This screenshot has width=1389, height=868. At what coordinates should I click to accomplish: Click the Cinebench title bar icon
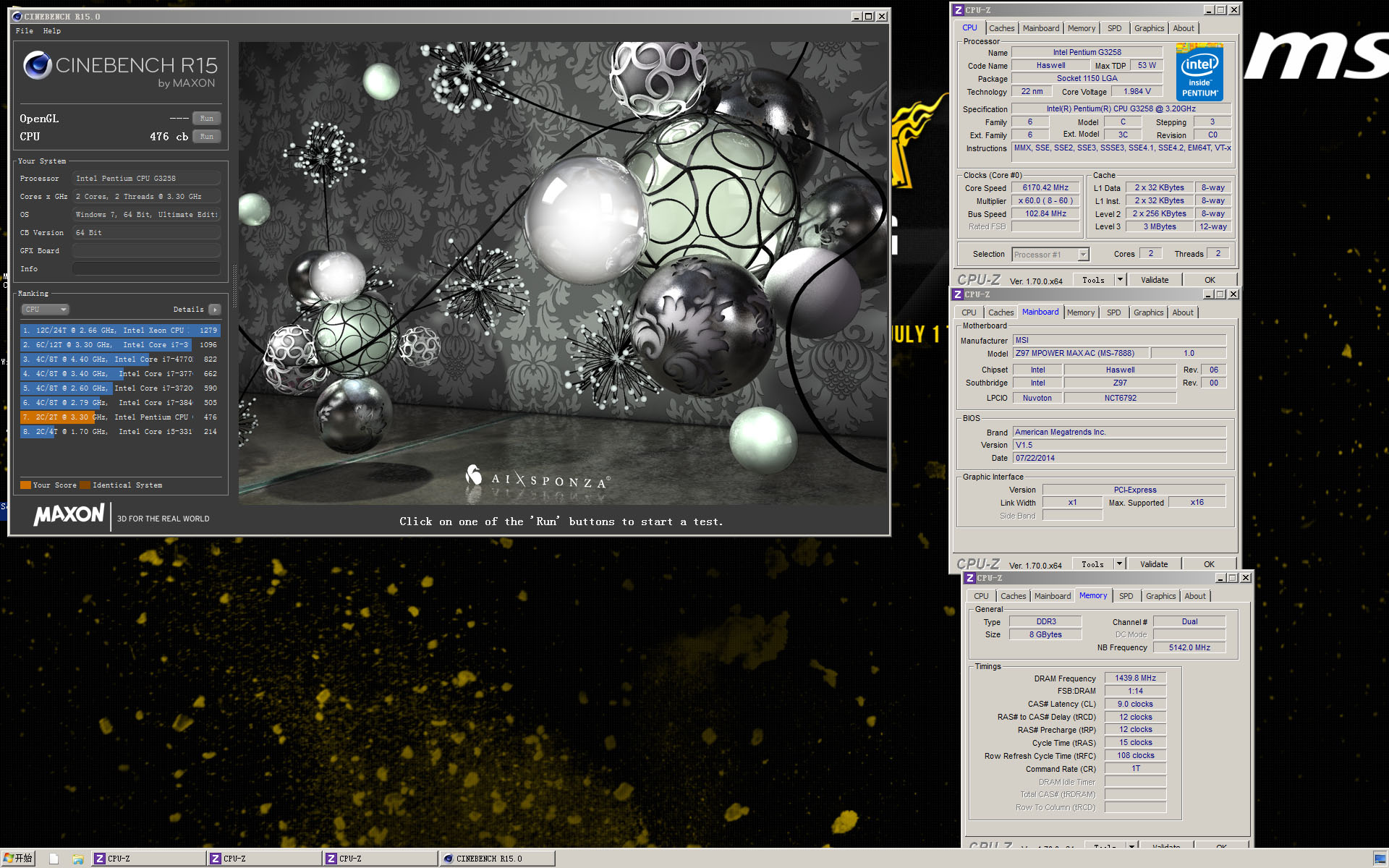(17, 17)
